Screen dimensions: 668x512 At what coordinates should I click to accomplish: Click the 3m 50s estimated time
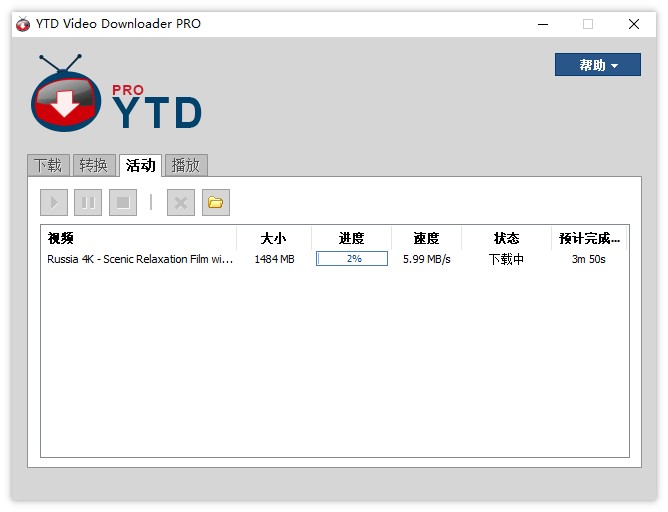tap(588, 259)
